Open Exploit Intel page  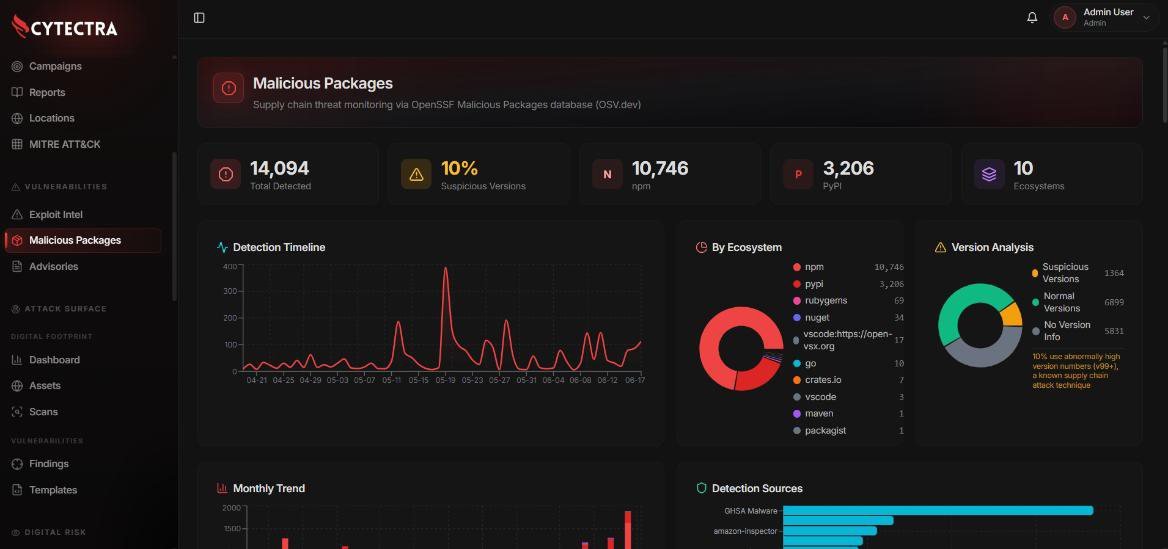point(56,215)
